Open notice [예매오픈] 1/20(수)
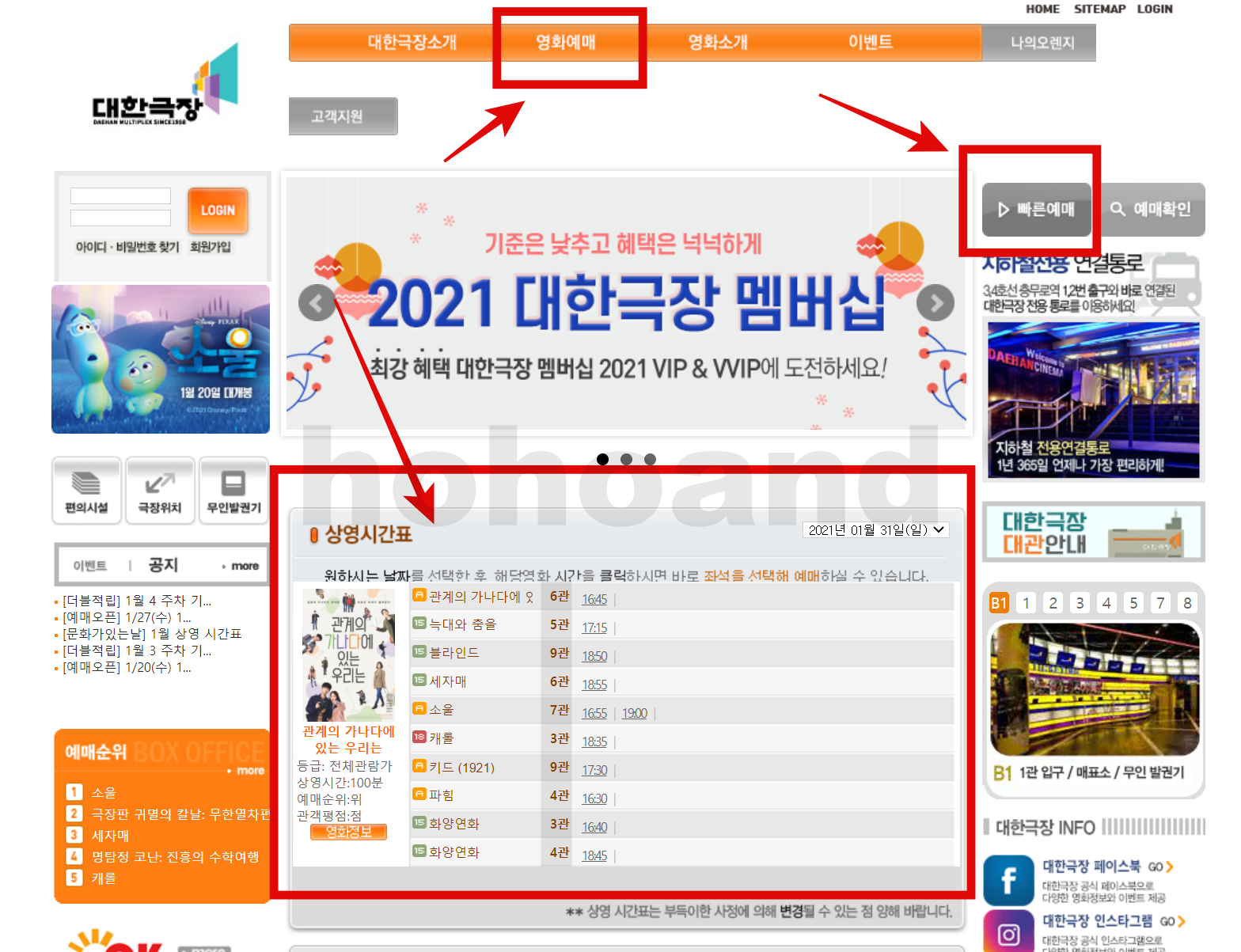The width and height of the screenshot is (1241, 952). coord(127,667)
